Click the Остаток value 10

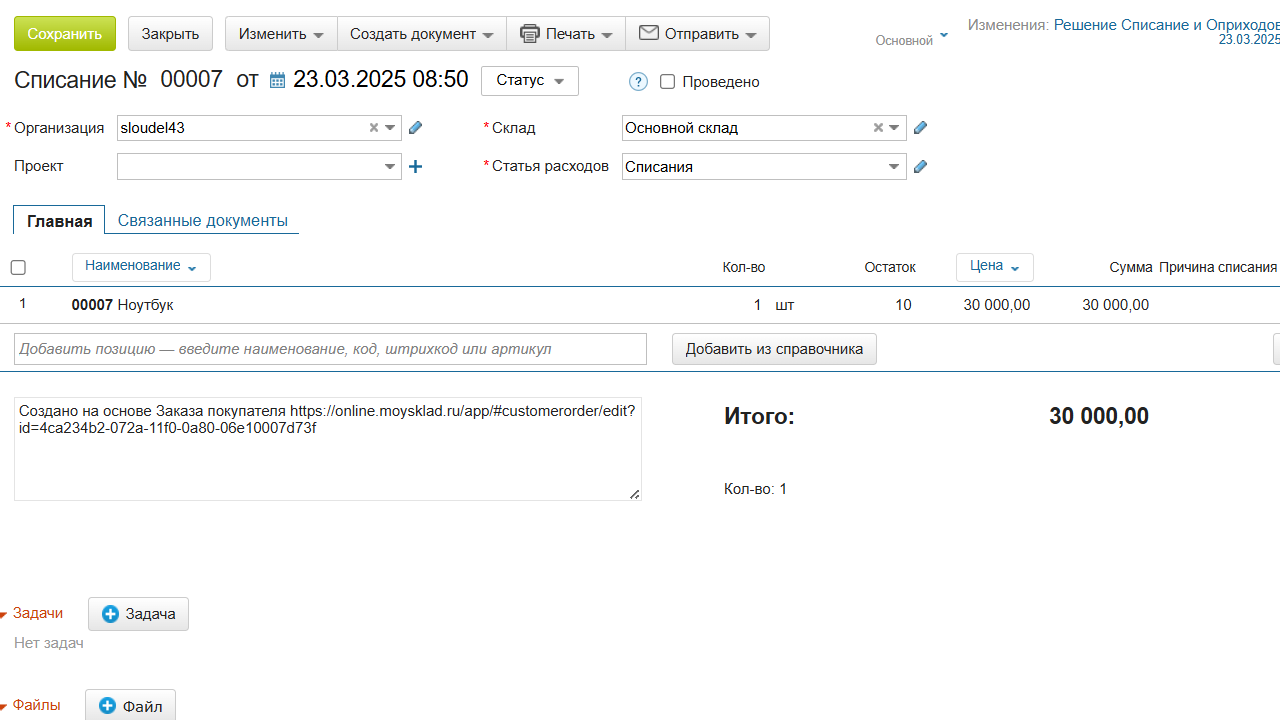click(x=903, y=305)
